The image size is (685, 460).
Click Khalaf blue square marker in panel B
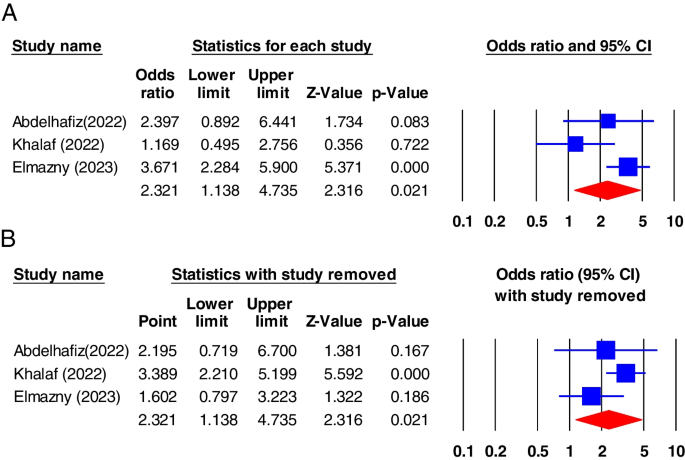coord(626,373)
